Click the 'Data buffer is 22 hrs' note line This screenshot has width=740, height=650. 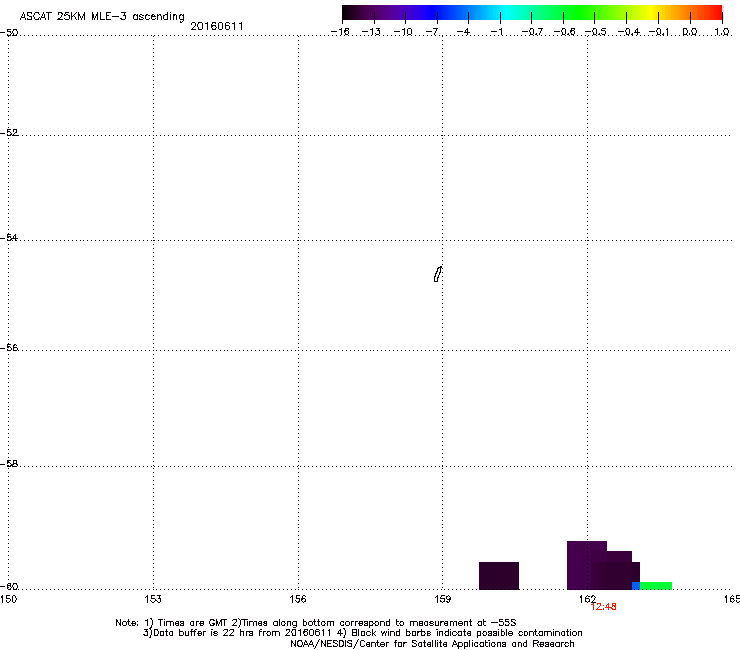coord(362,633)
